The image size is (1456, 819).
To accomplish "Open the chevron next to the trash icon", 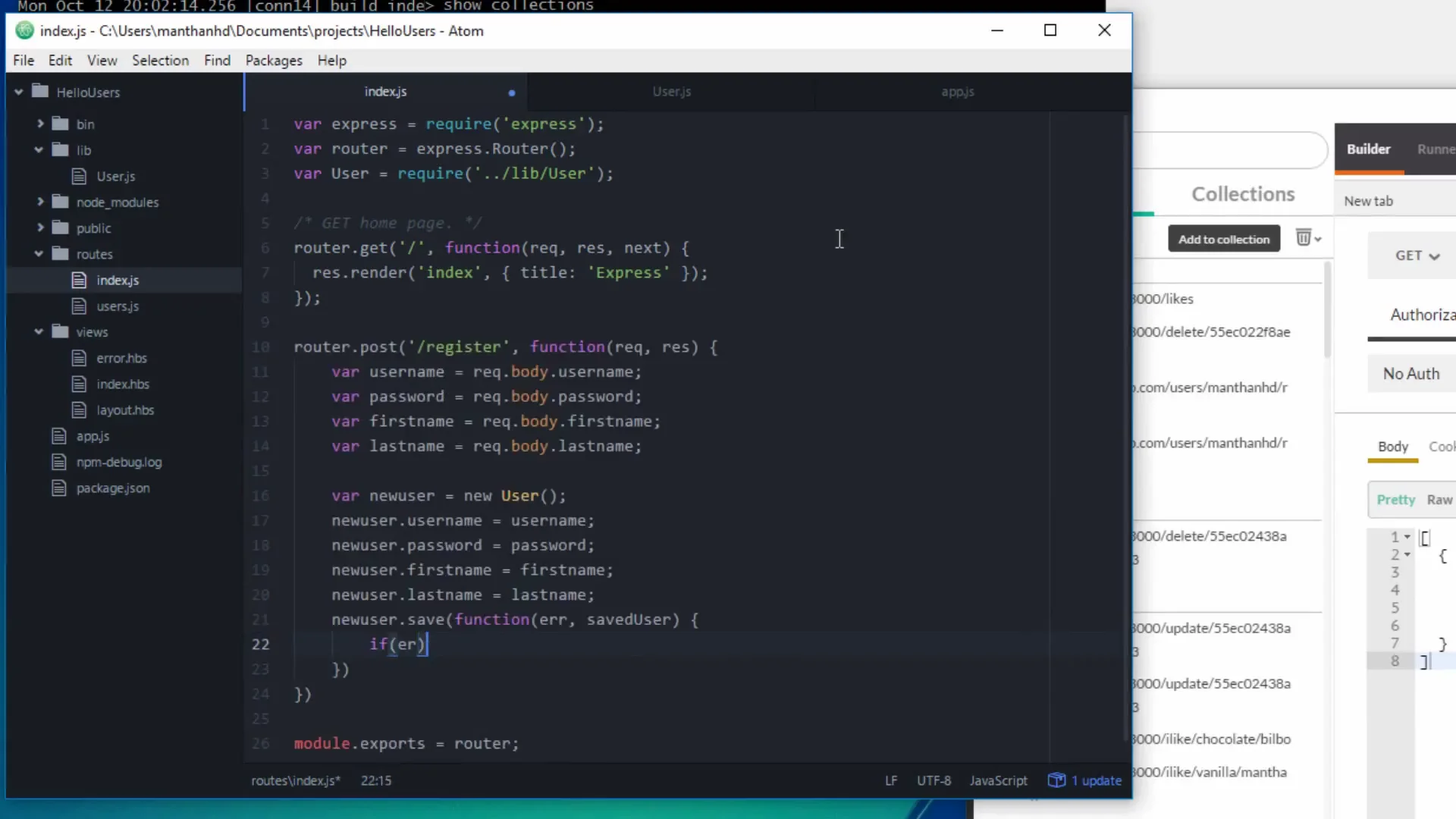I will coord(1317,238).
